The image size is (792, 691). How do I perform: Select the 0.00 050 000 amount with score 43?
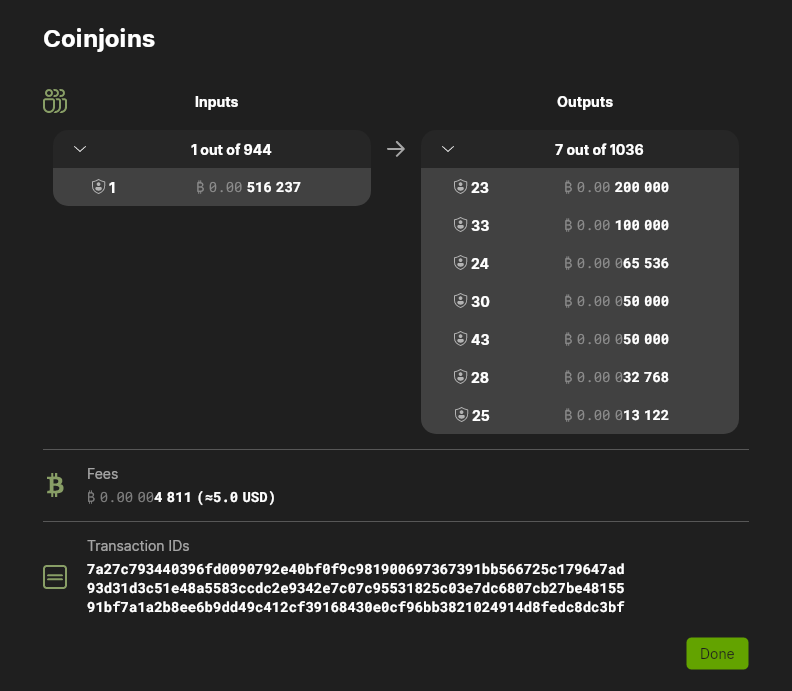[x=616, y=339]
